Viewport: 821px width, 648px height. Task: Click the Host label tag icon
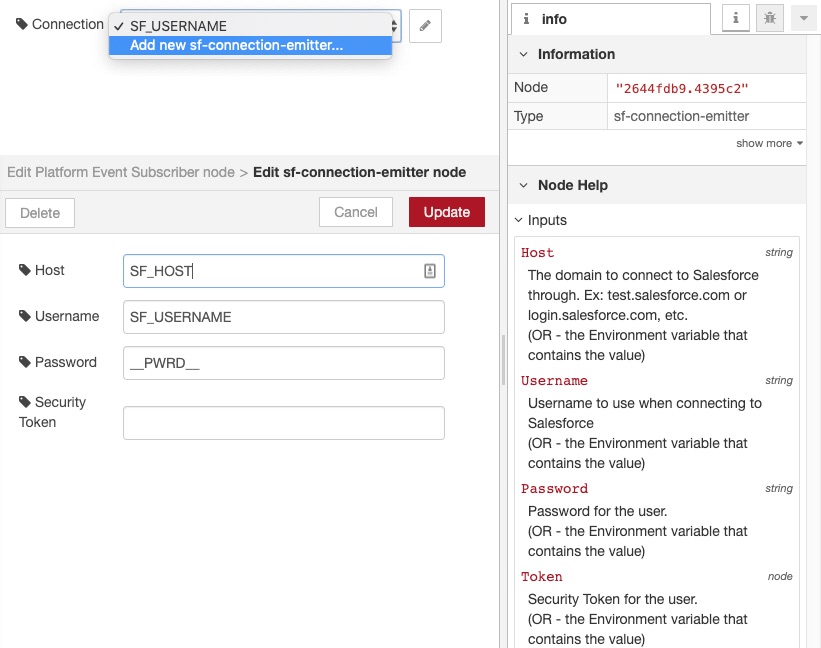pyautogui.click(x=25, y=270)
